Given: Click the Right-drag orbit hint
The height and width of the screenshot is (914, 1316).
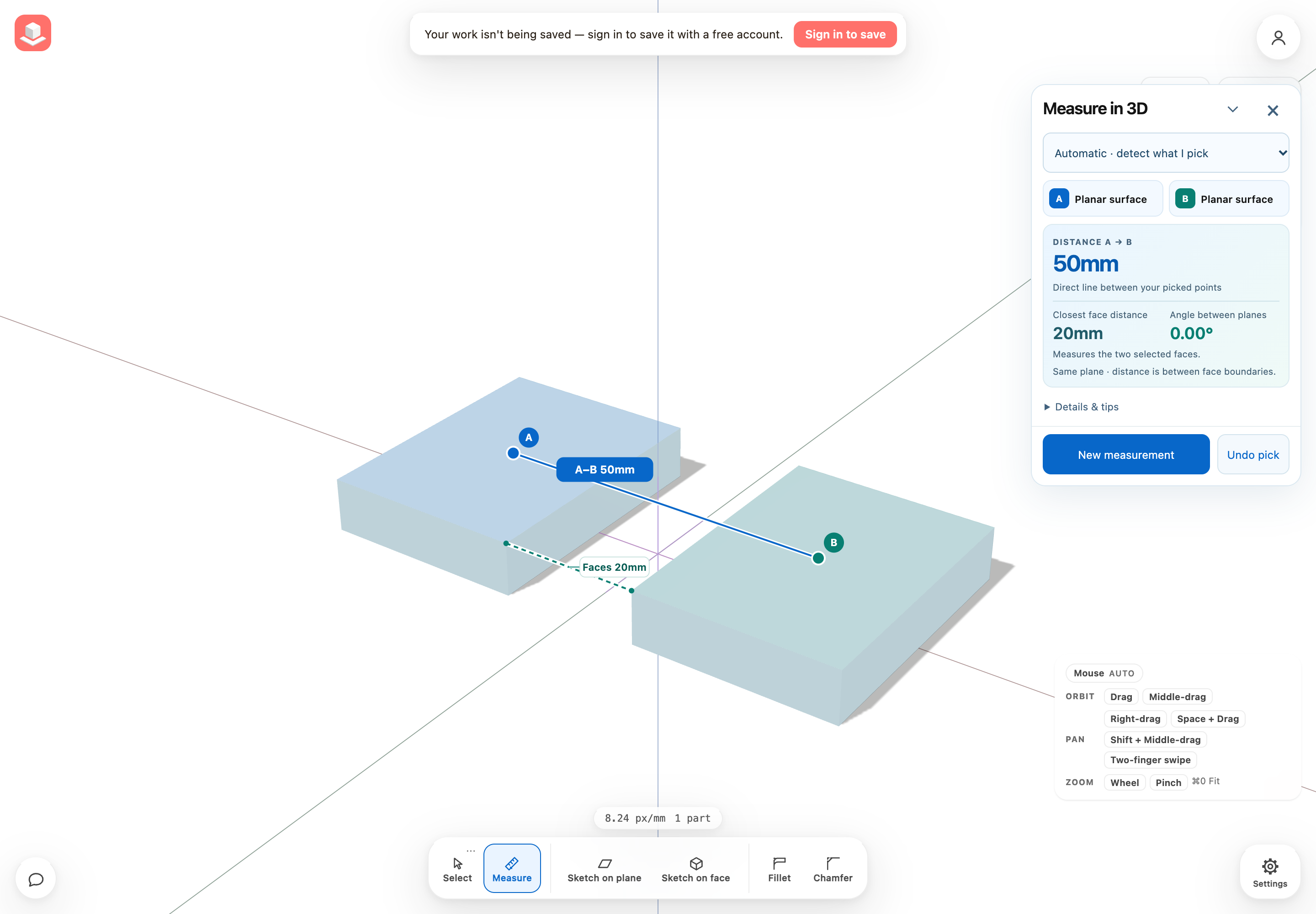Looking at the screenshot, I should [x=1135, y=718].
